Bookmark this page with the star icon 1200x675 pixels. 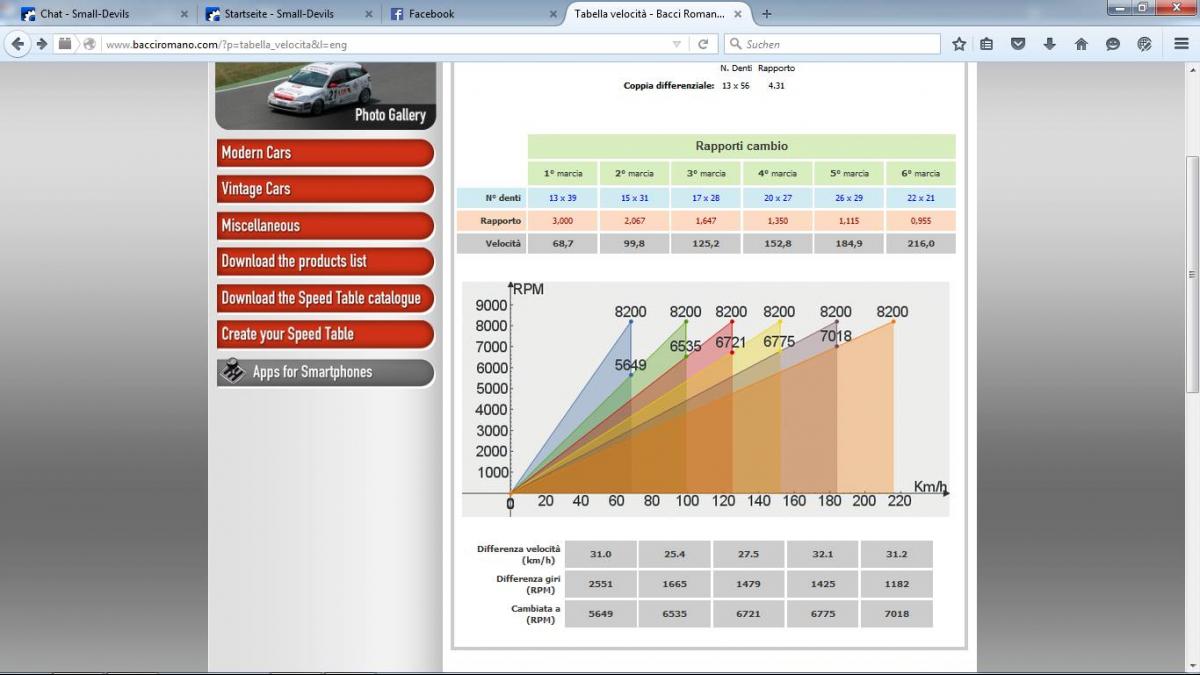click(959, 44)
